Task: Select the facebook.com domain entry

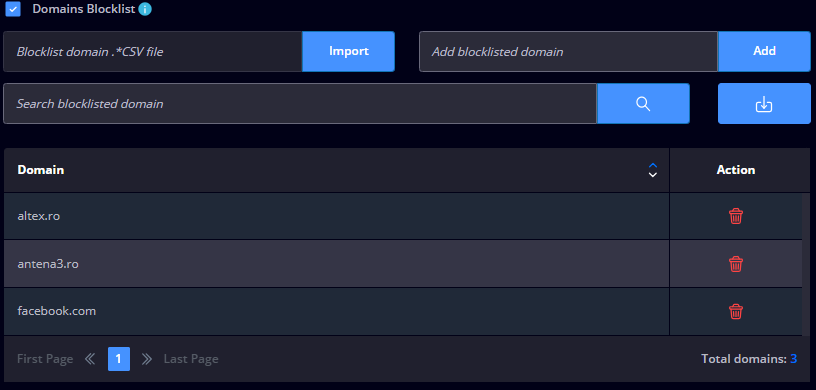Action: click(x=57, y=311)
